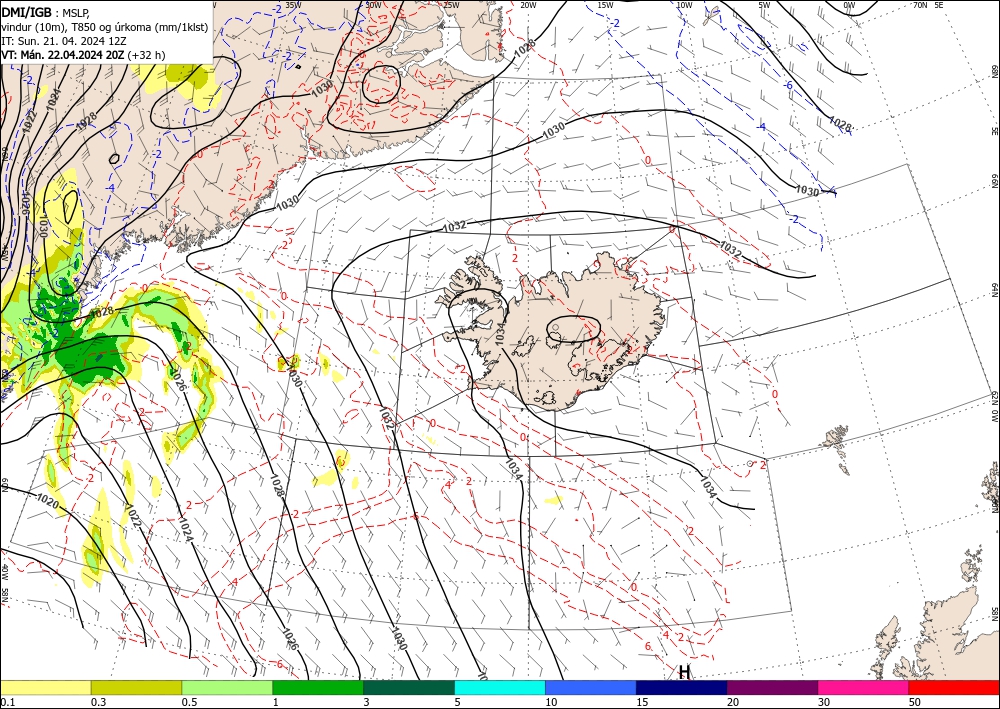Click the light green 0.5–1 legend swatch
The height and width of the screenshot is (709, 1000).
click(227, 687)
